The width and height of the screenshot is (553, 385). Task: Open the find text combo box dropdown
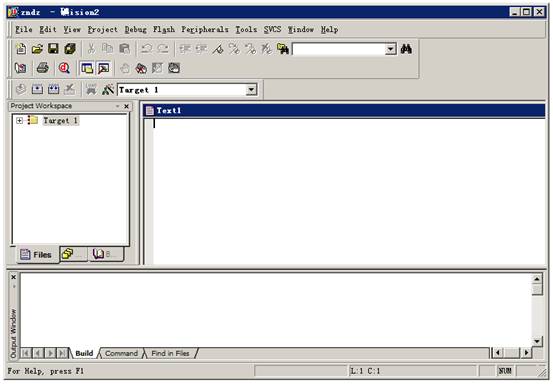[390, 49]
